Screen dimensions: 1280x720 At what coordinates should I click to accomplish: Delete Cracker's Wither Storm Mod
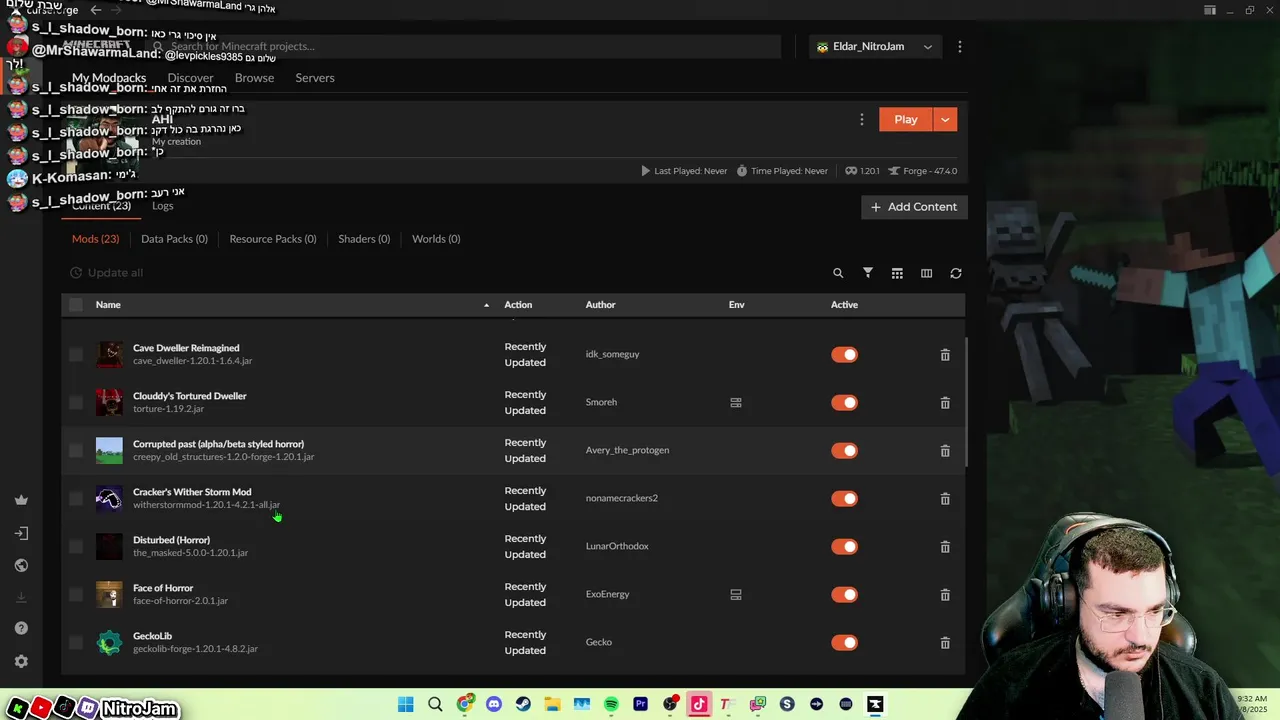point(945,499)
